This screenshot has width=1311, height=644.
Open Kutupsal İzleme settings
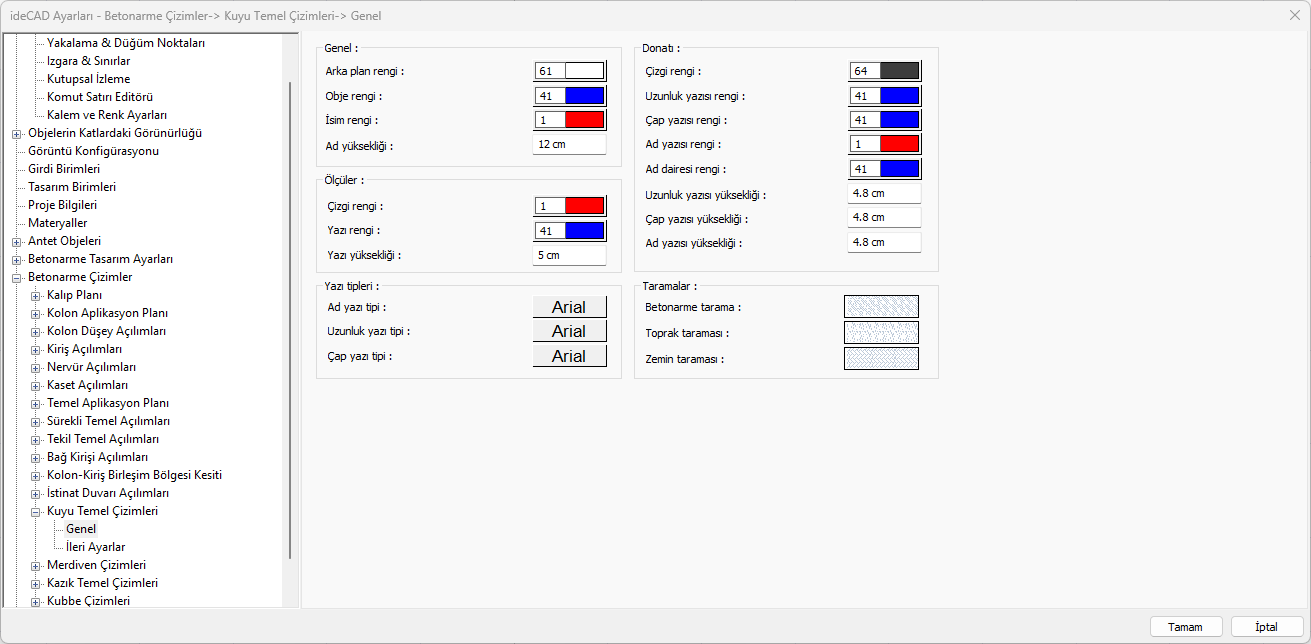point(88,79)
